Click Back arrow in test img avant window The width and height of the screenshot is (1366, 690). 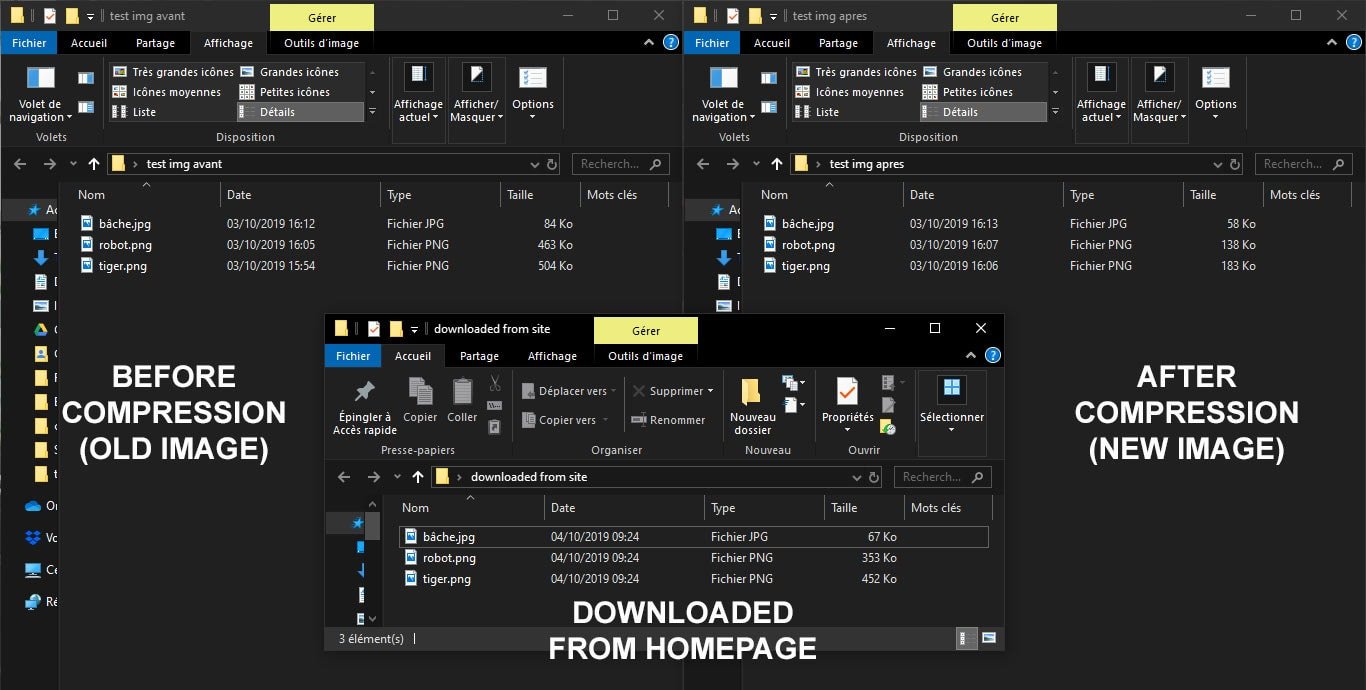[x=20, y=164]
